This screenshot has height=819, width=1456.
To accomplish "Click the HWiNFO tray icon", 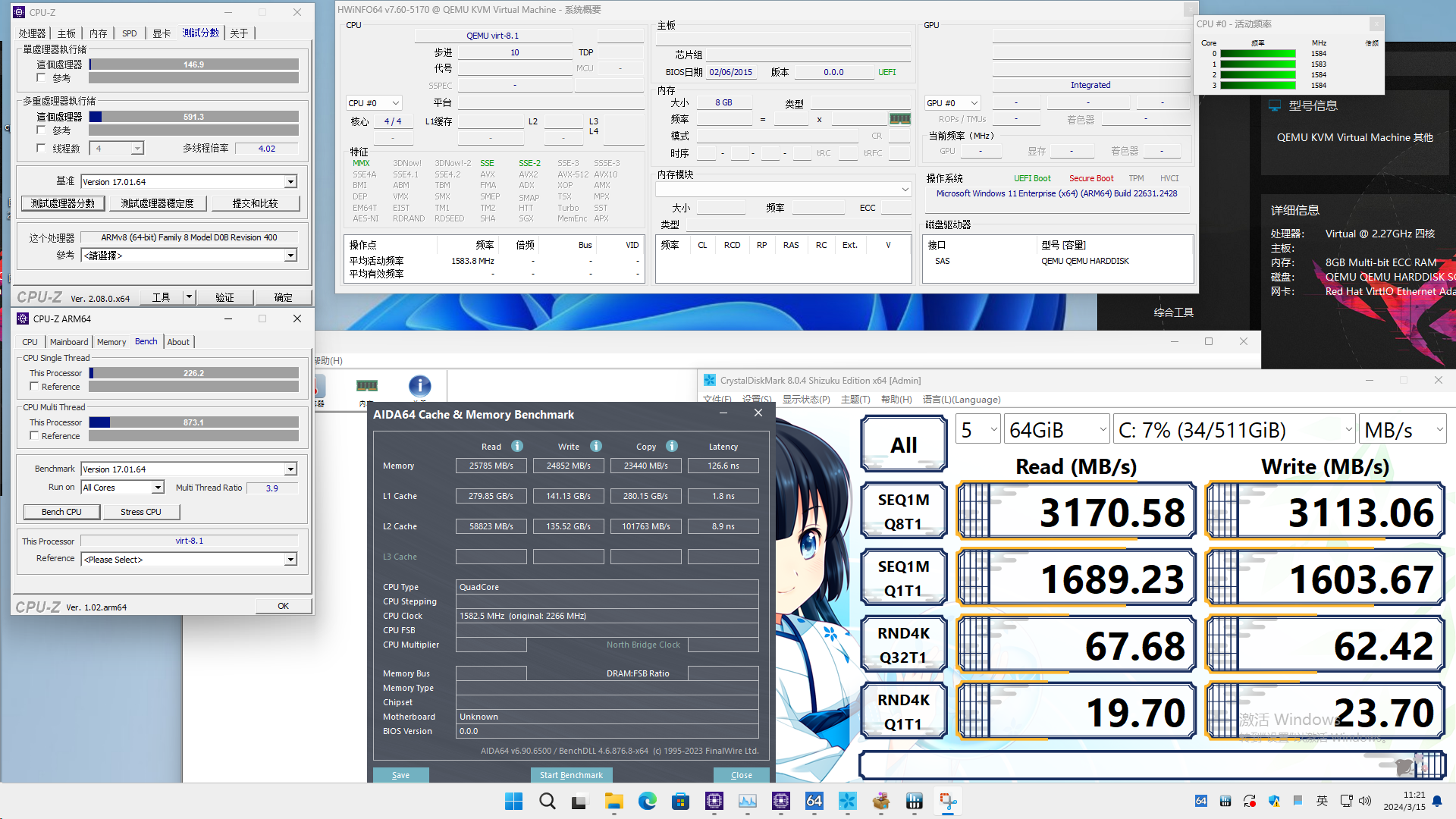I will pyautogui.click(x=1225, y=801).
